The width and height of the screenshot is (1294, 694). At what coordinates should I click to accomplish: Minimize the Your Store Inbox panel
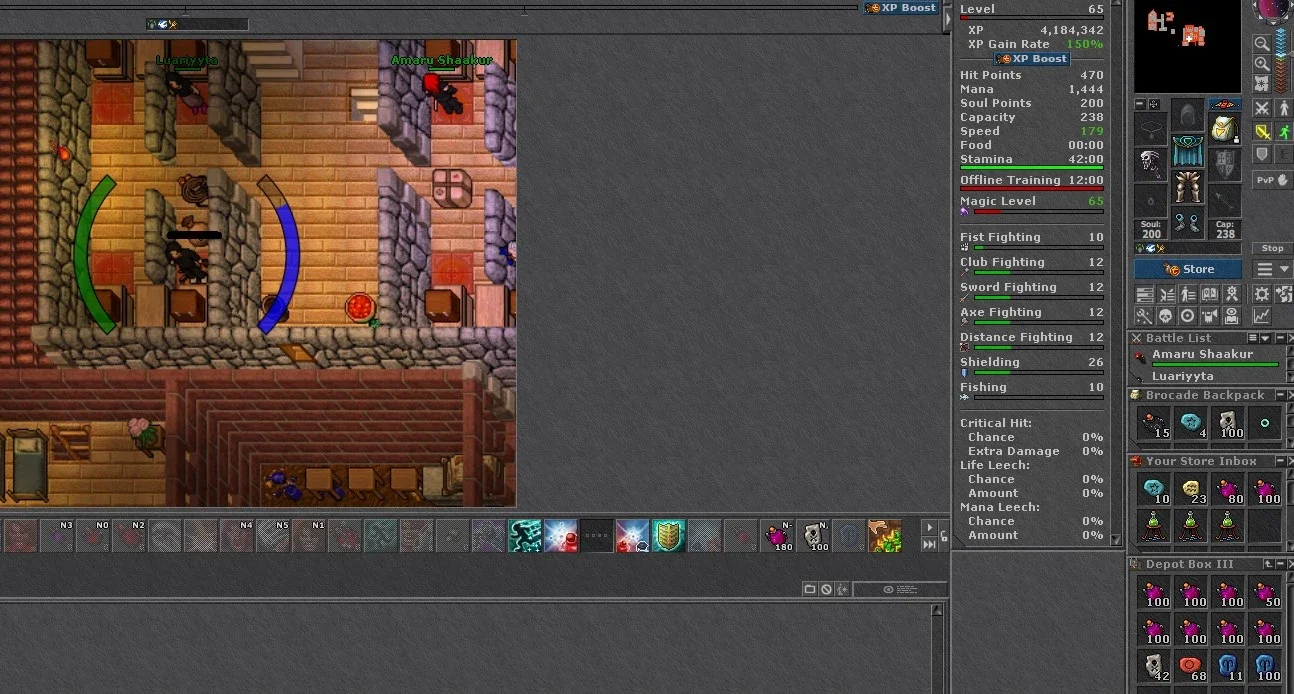tap(1280, 461)
